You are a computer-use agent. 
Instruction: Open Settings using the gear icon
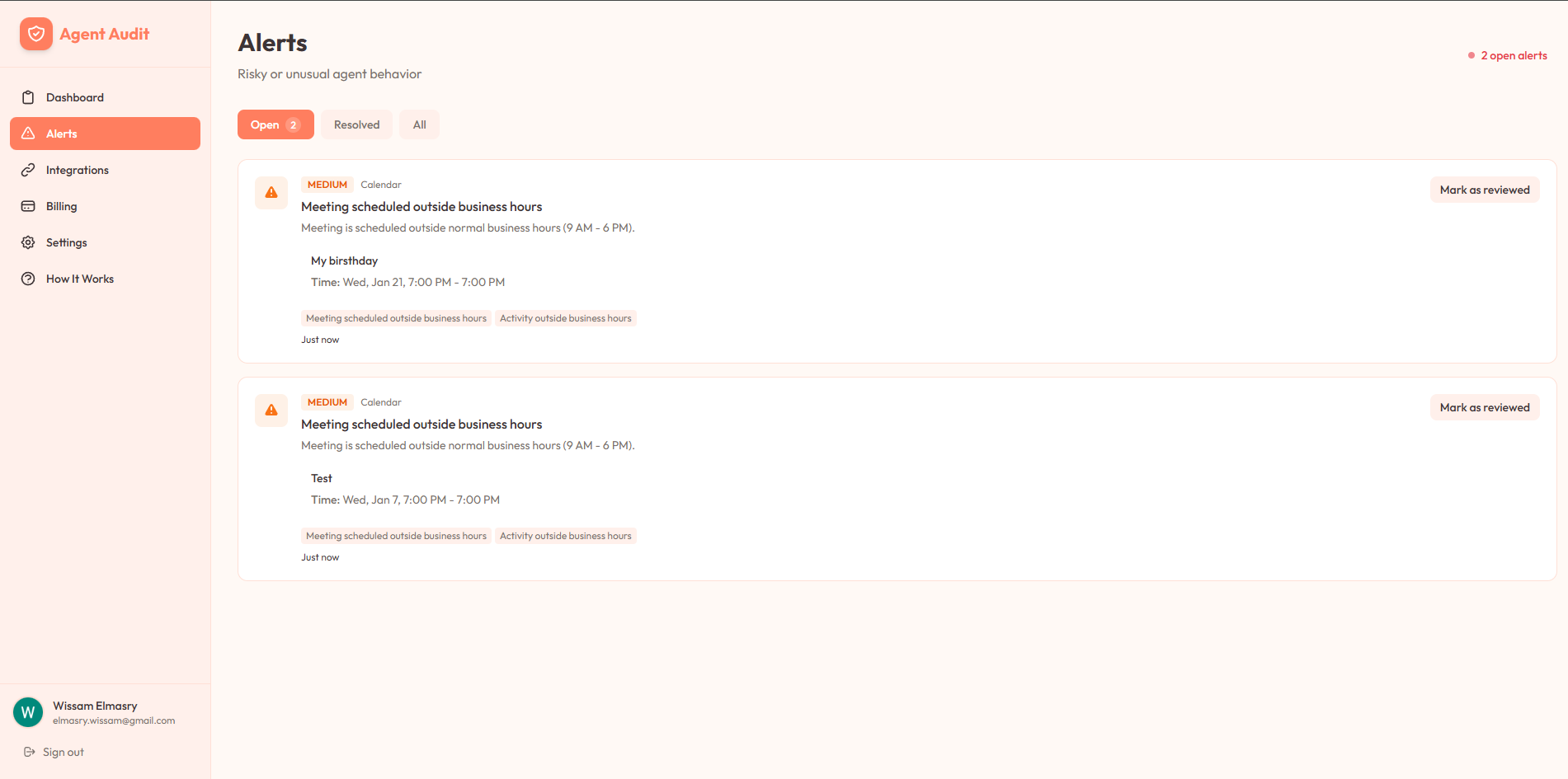click(x=28, y=242)
